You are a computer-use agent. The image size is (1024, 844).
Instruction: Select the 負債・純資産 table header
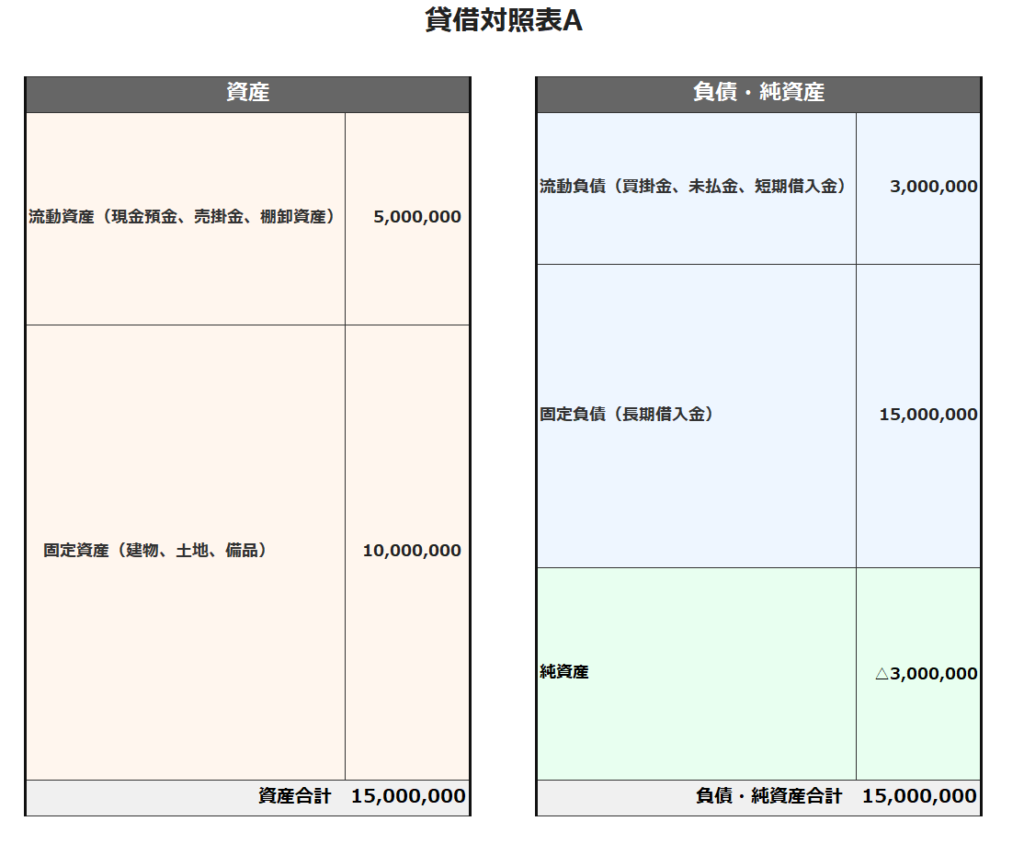[x=758, y=94]
